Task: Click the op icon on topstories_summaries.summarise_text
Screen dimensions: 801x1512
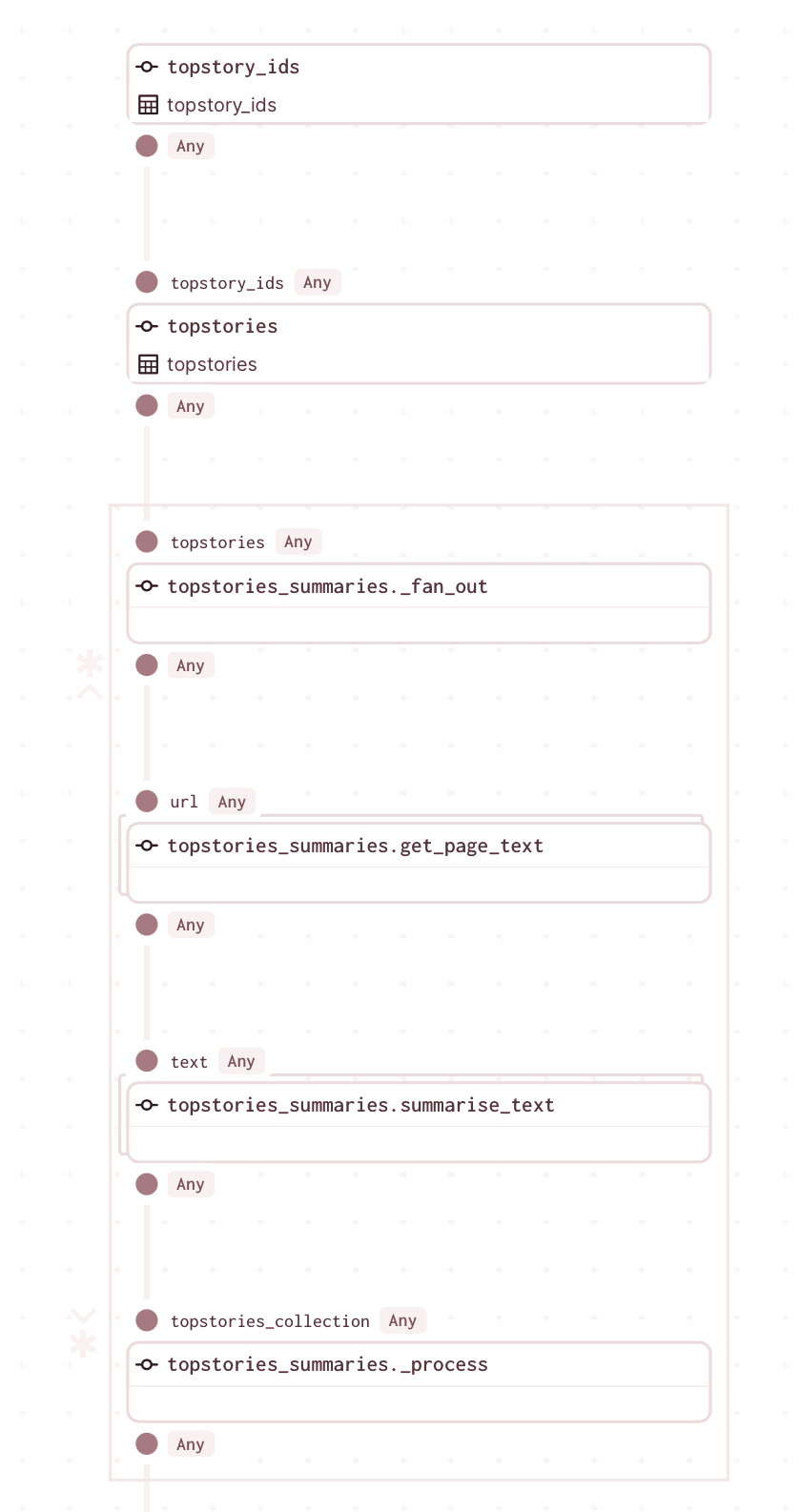Action: point(147,1105)
